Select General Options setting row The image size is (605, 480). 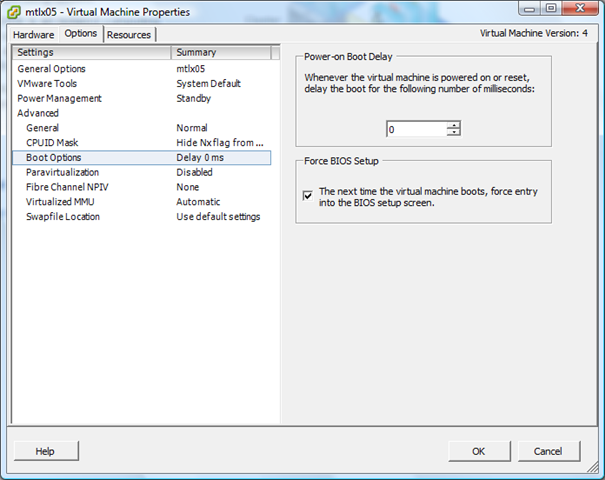point(142,69)
